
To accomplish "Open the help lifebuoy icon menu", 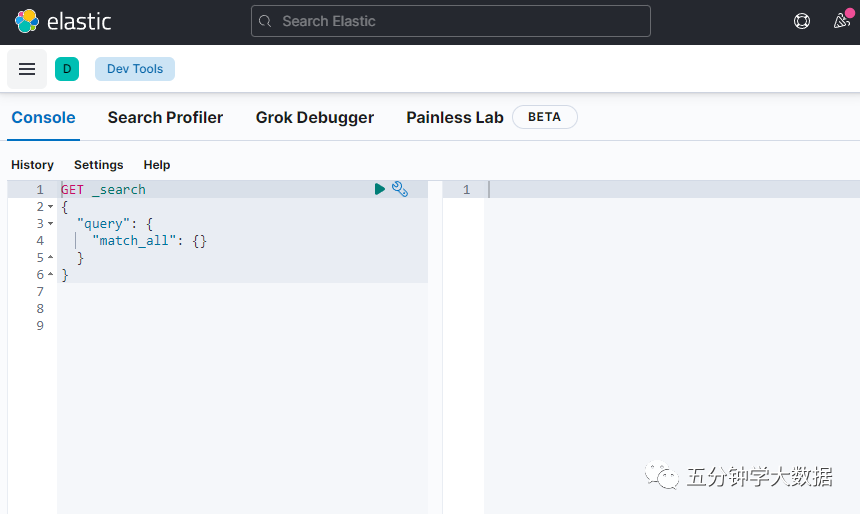I will 802,21.
